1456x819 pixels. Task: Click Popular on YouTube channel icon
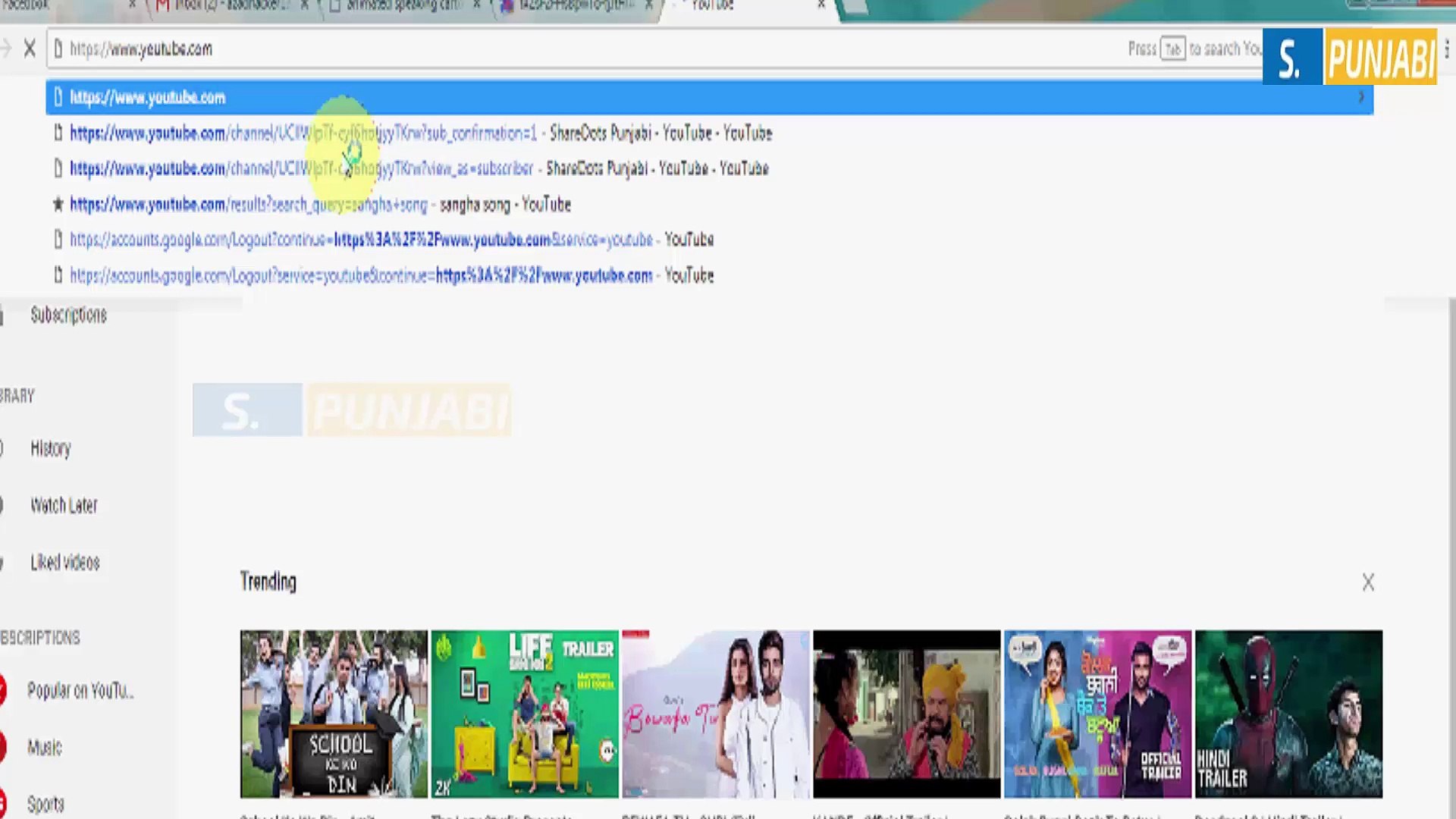coord(2,690)
